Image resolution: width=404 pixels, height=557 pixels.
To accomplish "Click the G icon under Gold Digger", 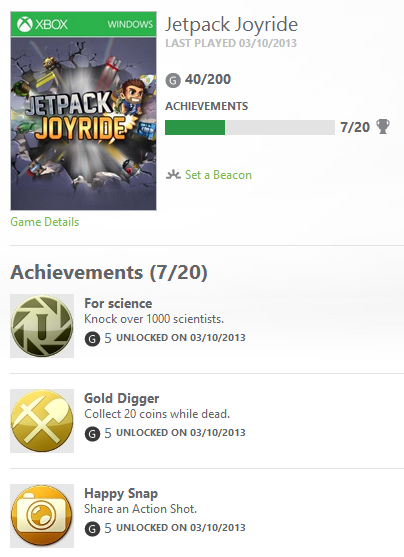I will click(92, 434).
